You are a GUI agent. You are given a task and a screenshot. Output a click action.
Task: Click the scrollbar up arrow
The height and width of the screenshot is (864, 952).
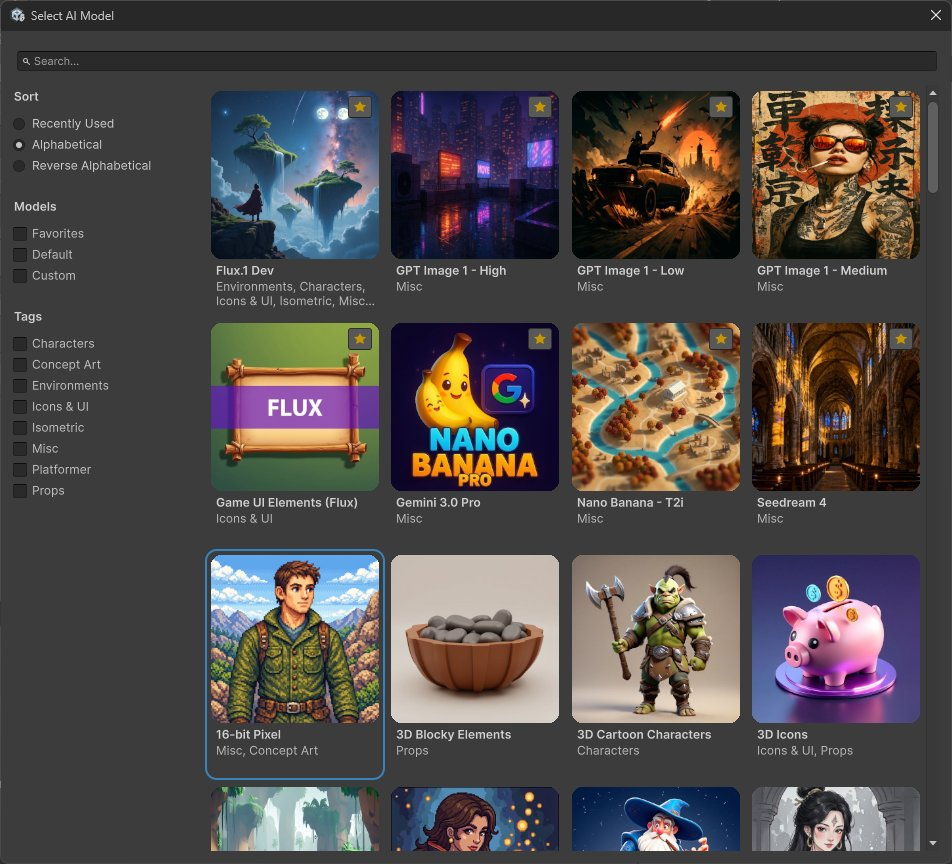tap(933, 94)
